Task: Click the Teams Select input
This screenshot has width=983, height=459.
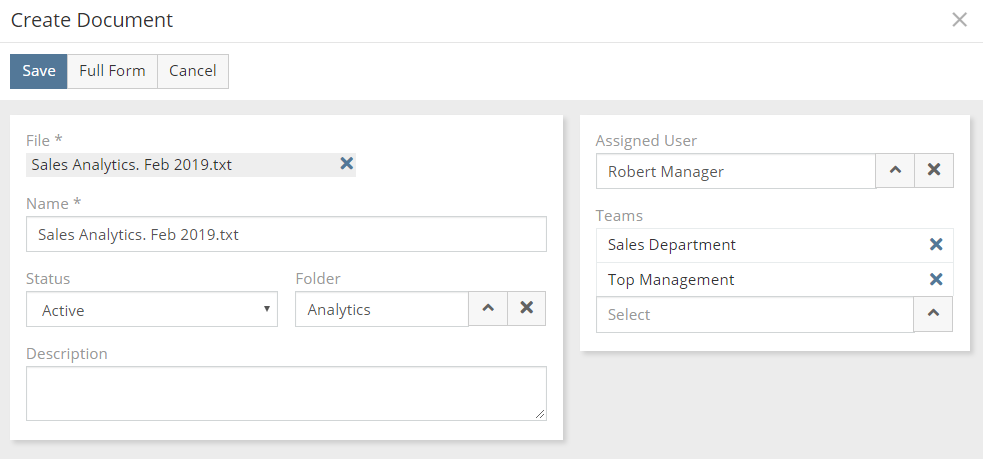Action: pos(754,315)
